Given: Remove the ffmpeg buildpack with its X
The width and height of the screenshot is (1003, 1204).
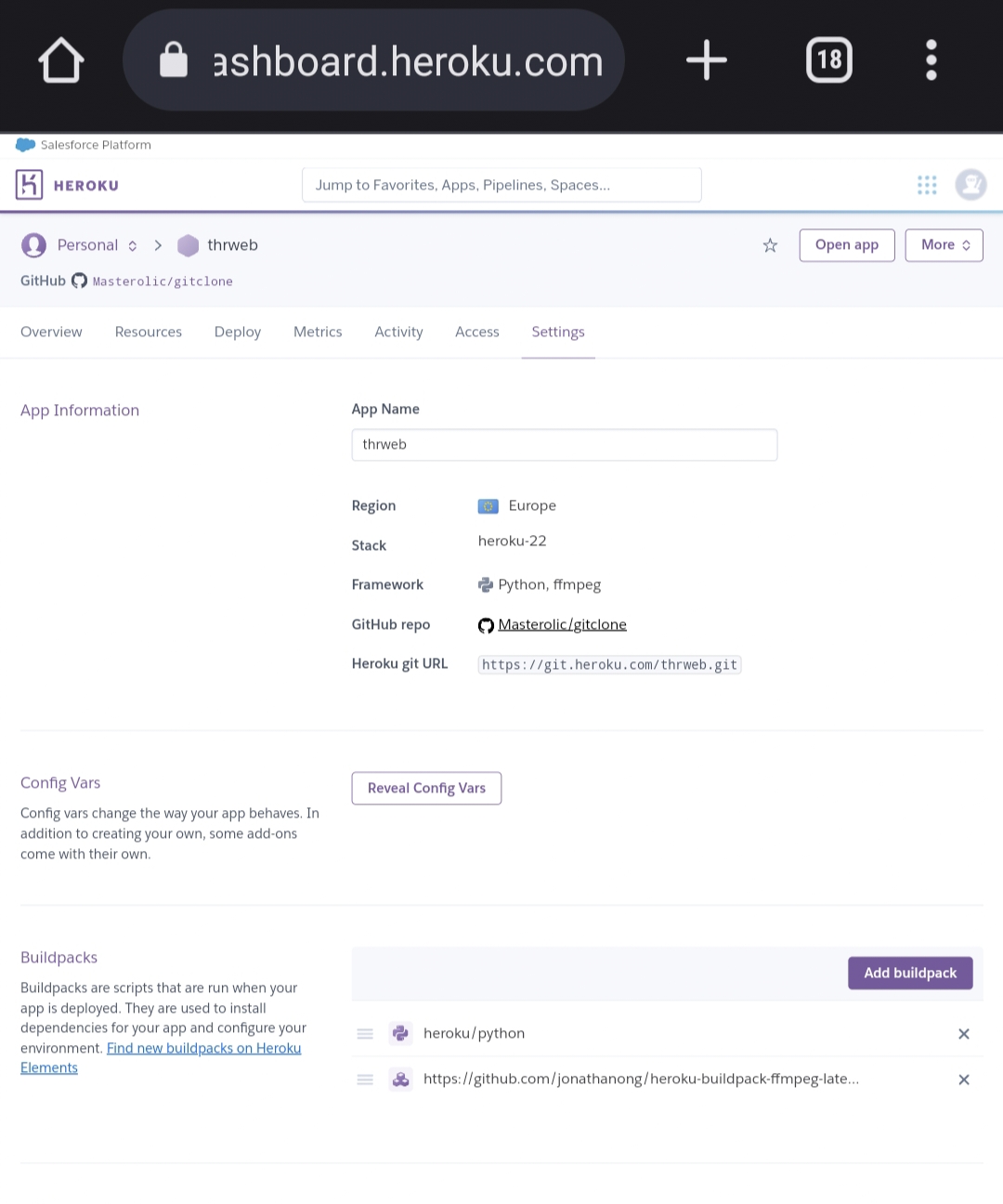Looking at the screenshot, I should pos(963,1079).
